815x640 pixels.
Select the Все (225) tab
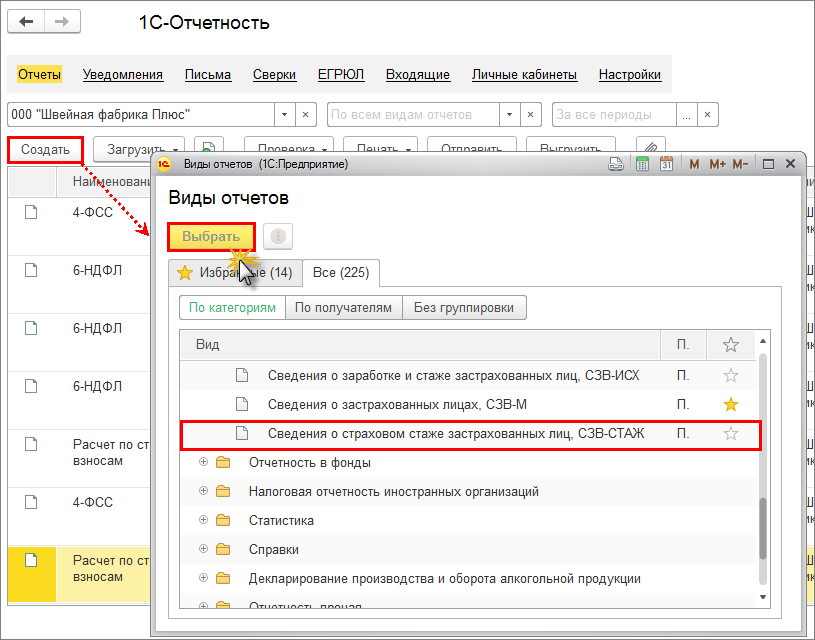click(341, 272)
